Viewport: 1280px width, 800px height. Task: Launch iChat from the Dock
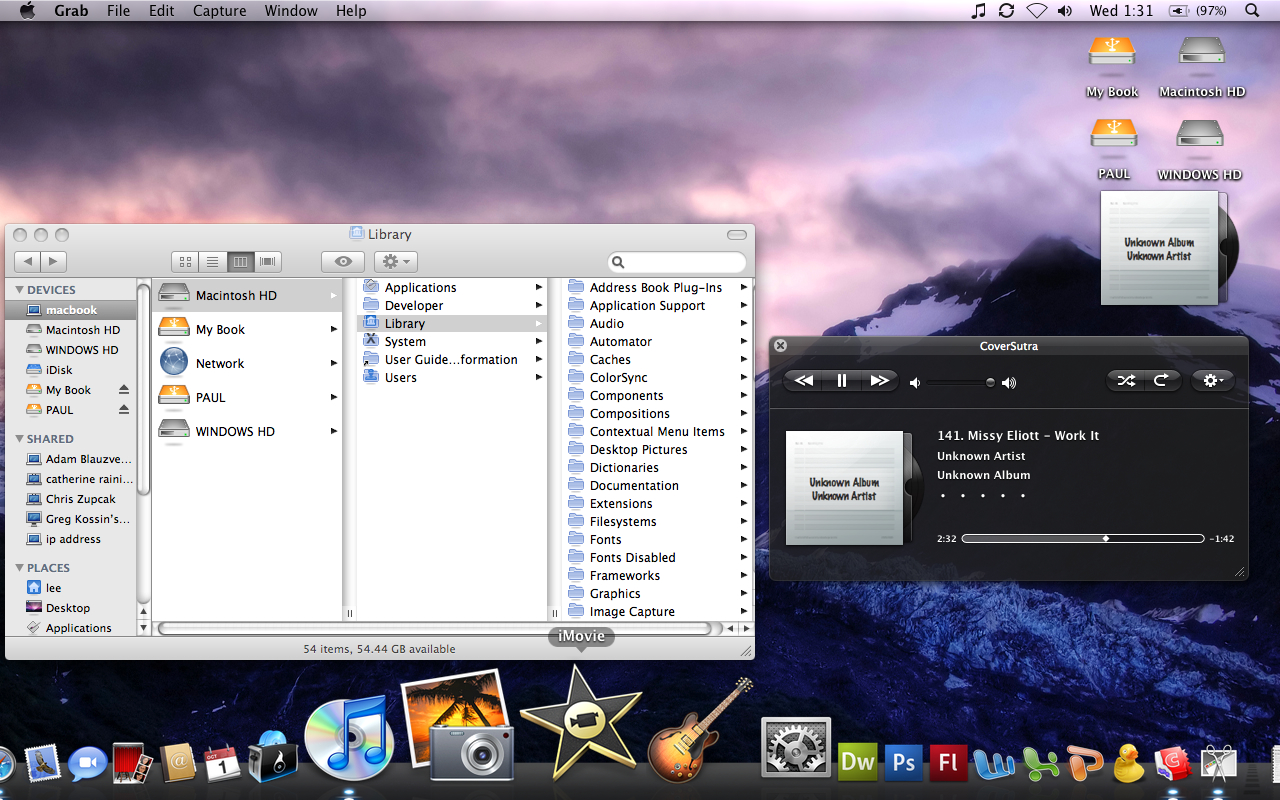pyautogui.click(x=87, y=764)
